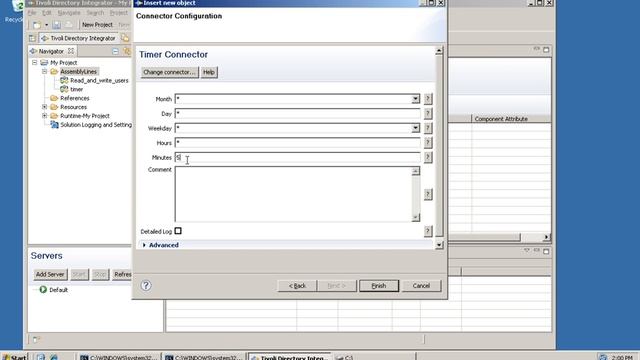Expand the Runtime-My Project tree node

coord(44,116)
